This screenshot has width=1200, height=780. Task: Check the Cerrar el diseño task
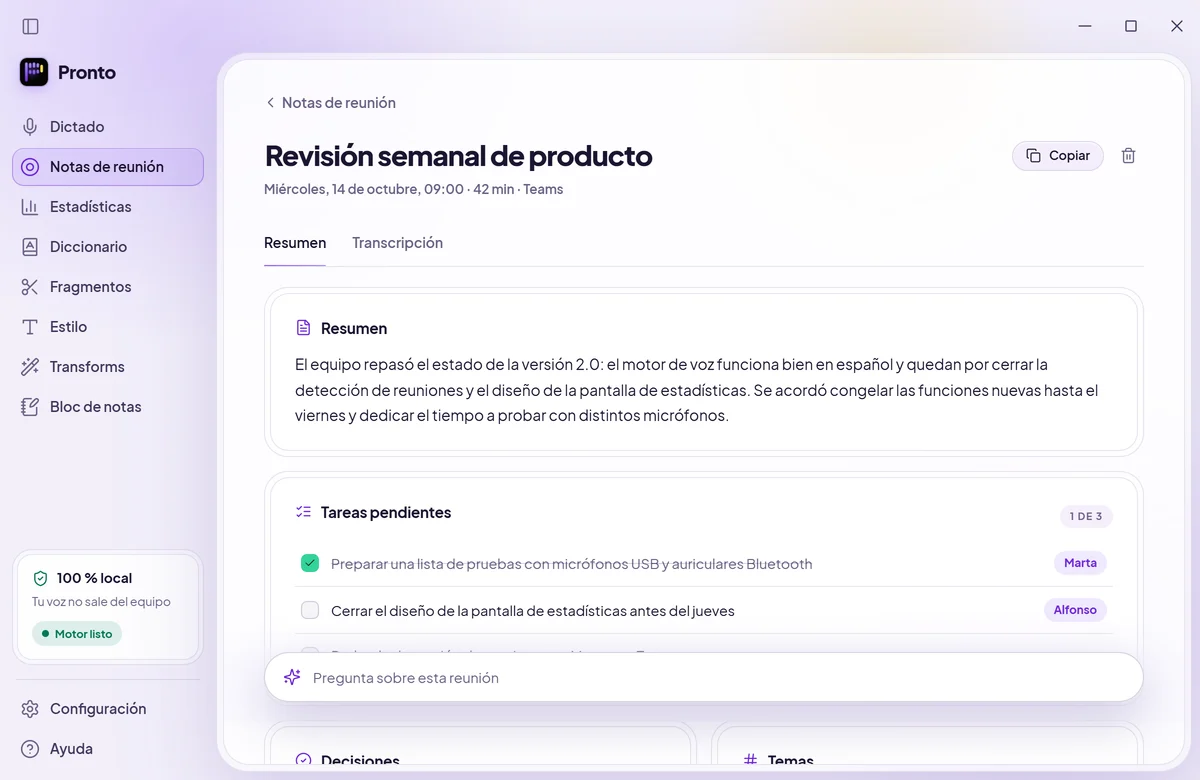click(310, 610)
